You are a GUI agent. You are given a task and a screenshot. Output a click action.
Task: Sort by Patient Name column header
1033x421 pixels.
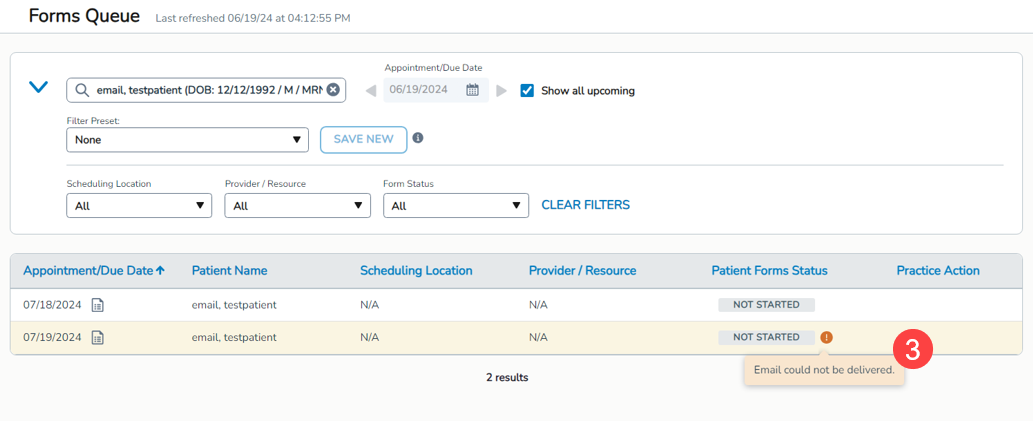229,270
